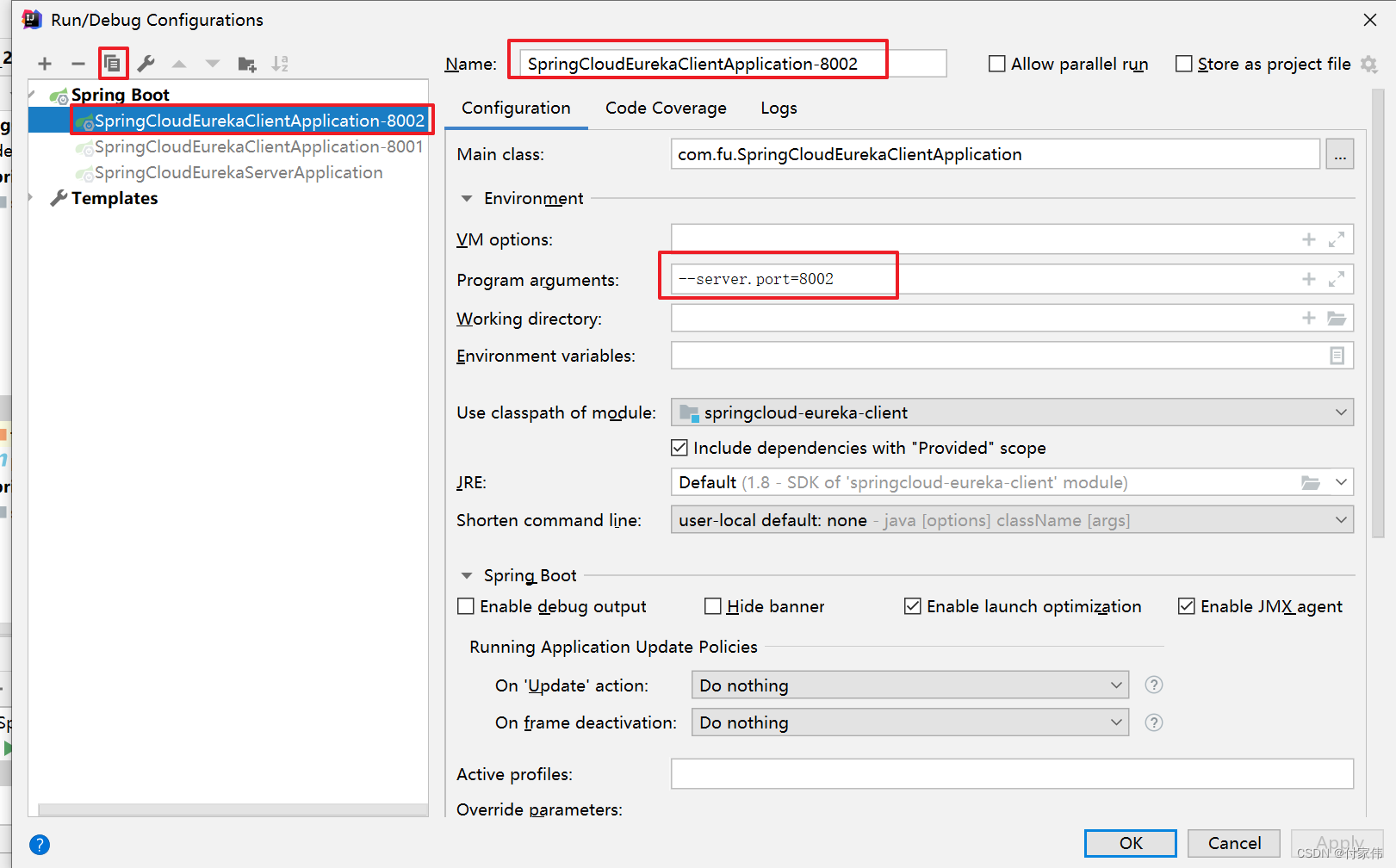Click the OK button
Viewport: 1396px width, 868px height.
(x=1131, y=843)
